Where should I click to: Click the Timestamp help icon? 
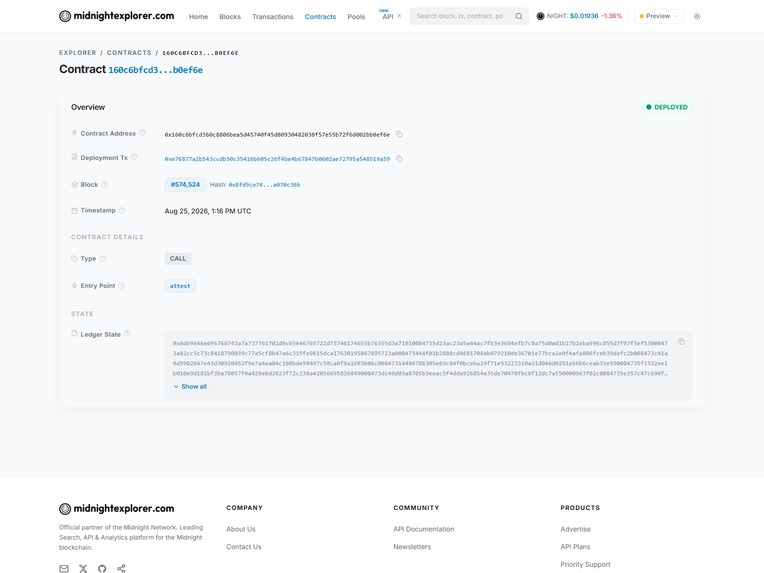122,210
